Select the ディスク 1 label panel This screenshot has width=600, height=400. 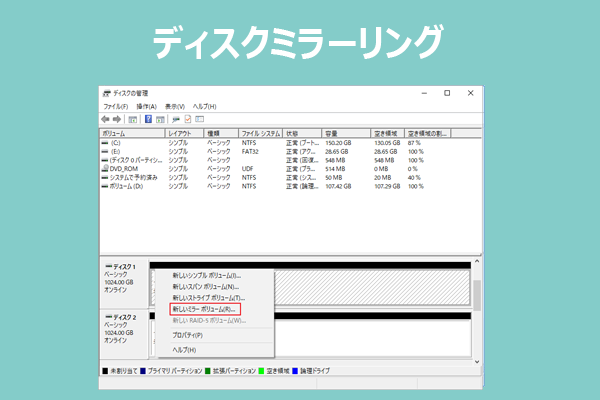[x=124, y=283]
